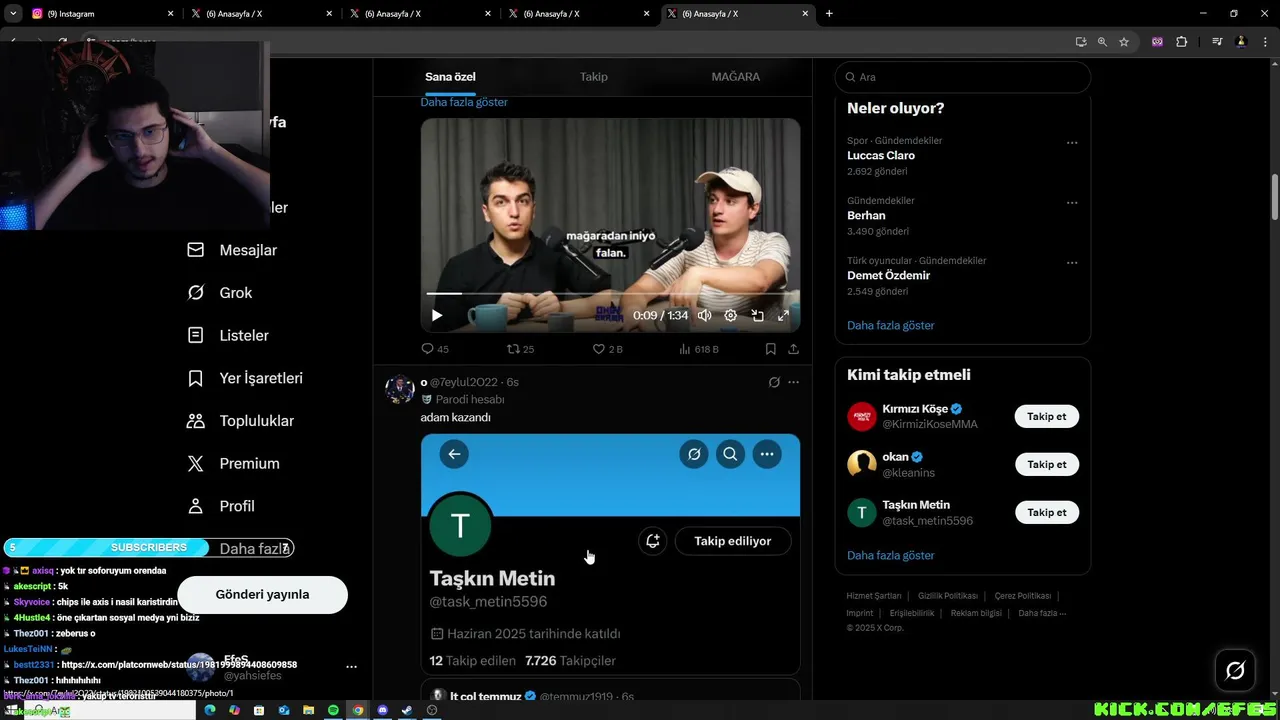Viewport: 1280px width, 720px height.
Task: Open Spotify from the taskbar
Action: (x=334, y=710)
